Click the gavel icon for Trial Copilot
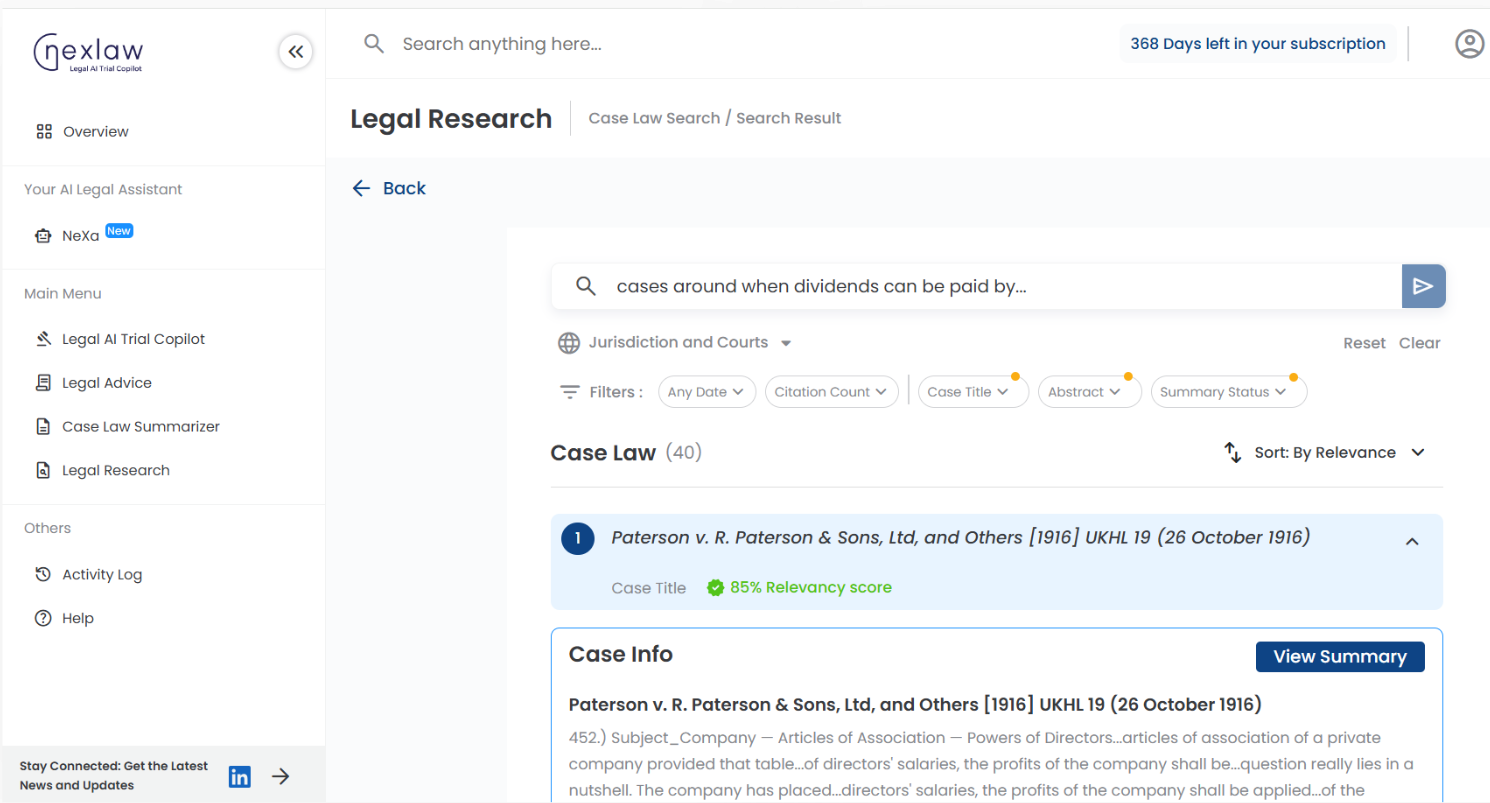 (43, 339)
